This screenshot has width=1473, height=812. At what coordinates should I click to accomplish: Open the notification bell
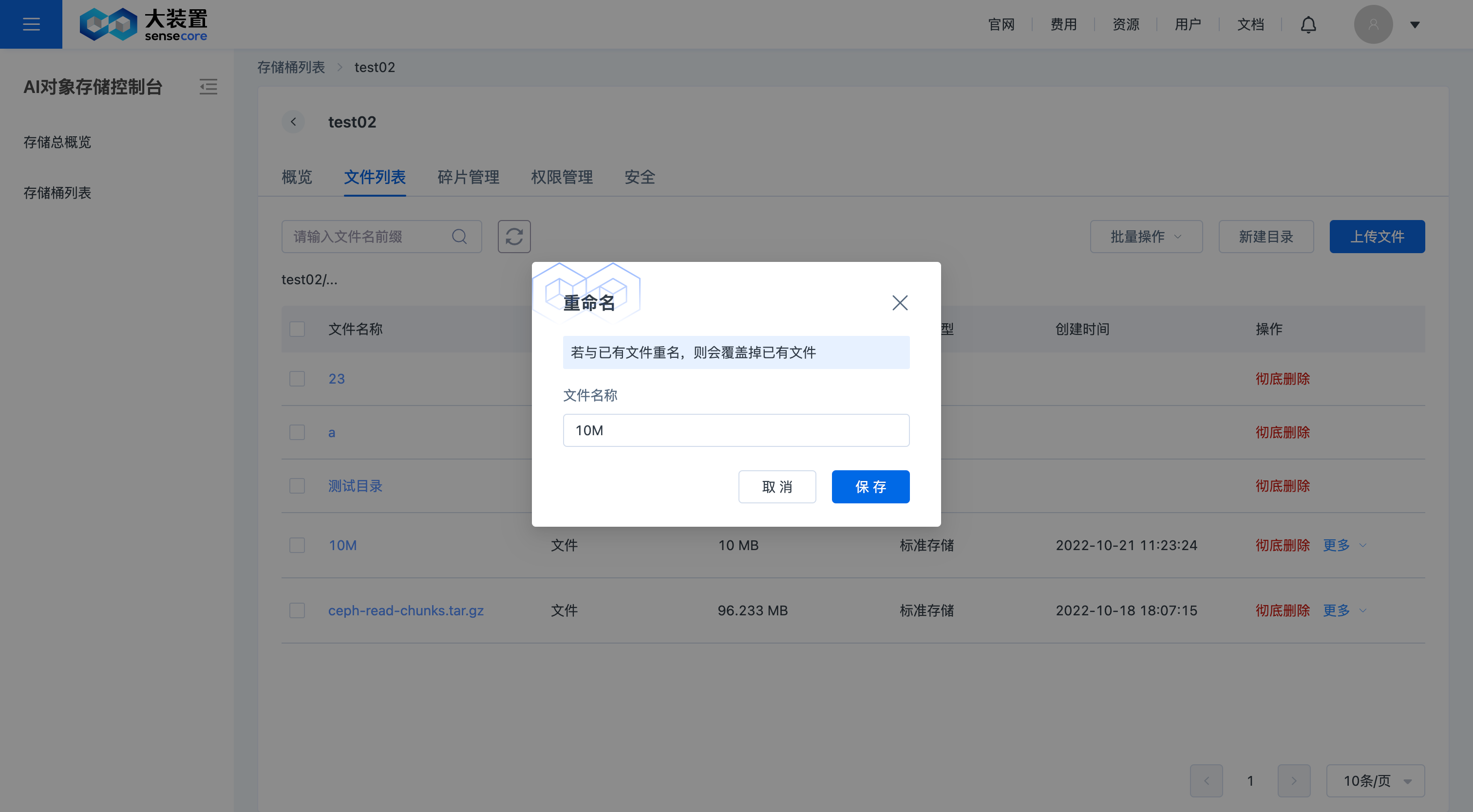(x=1308, y=24)
